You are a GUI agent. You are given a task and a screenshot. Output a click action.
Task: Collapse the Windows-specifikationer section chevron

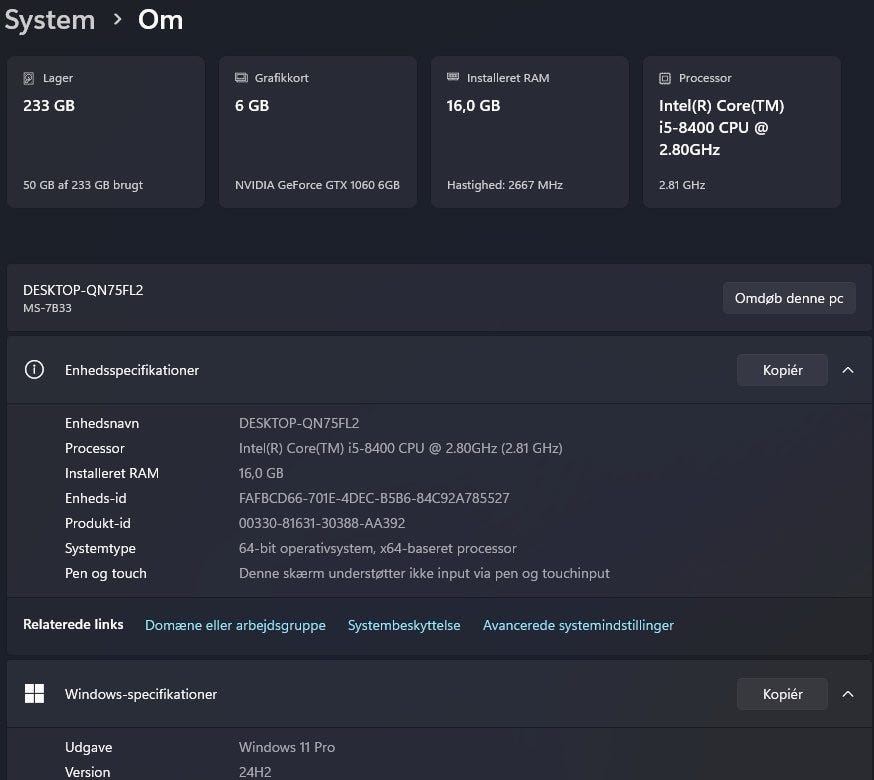(848, 694)
